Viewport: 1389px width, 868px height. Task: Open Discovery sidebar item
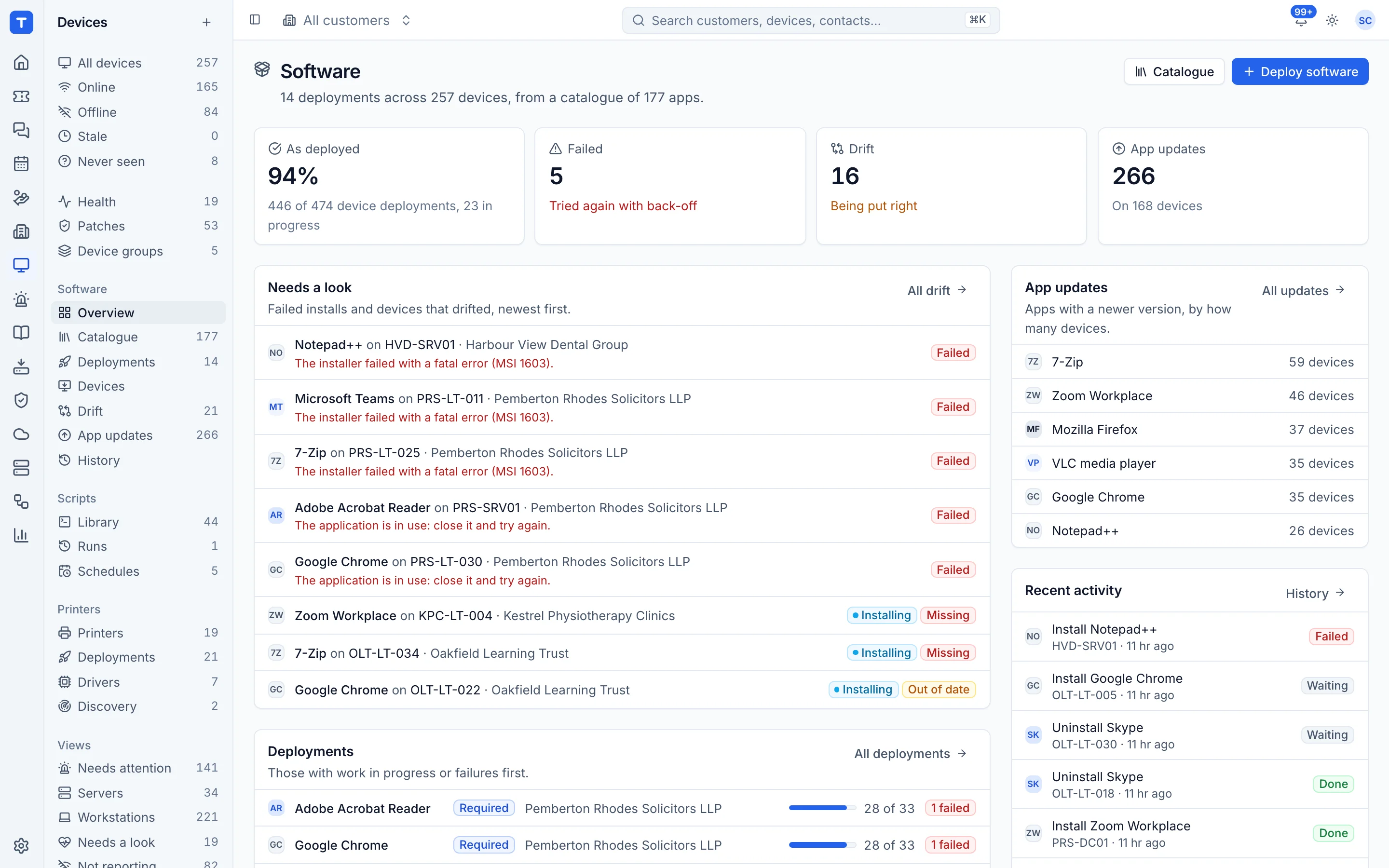(x=138, y=706)
